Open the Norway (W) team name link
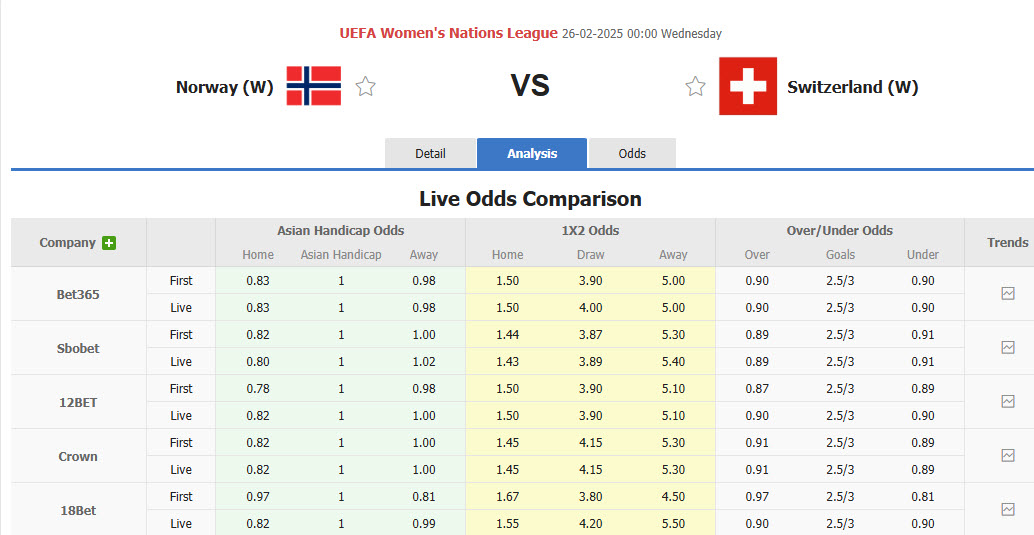The image size is (1034, 535). [224, 87]
